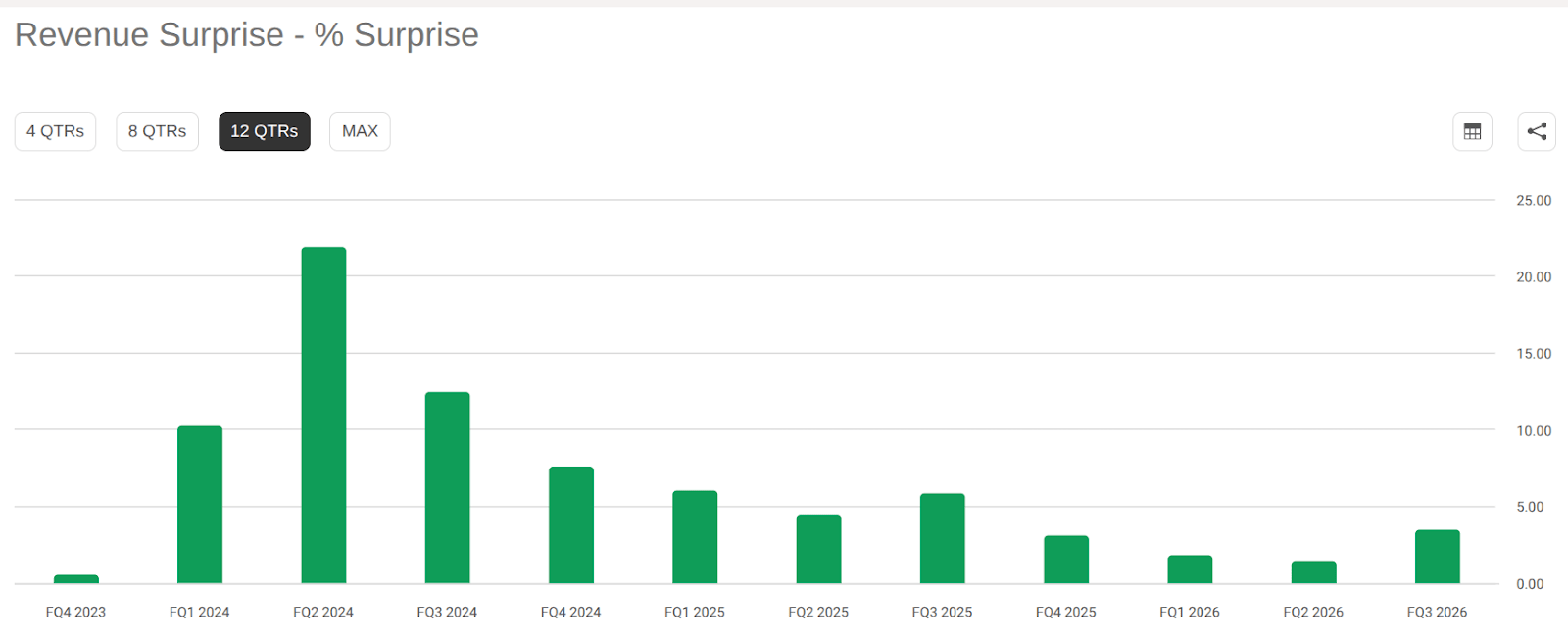The height and width of the screenshot is (642, 1568).
Task: Open the data table view icon
Action: point(1472,131)
